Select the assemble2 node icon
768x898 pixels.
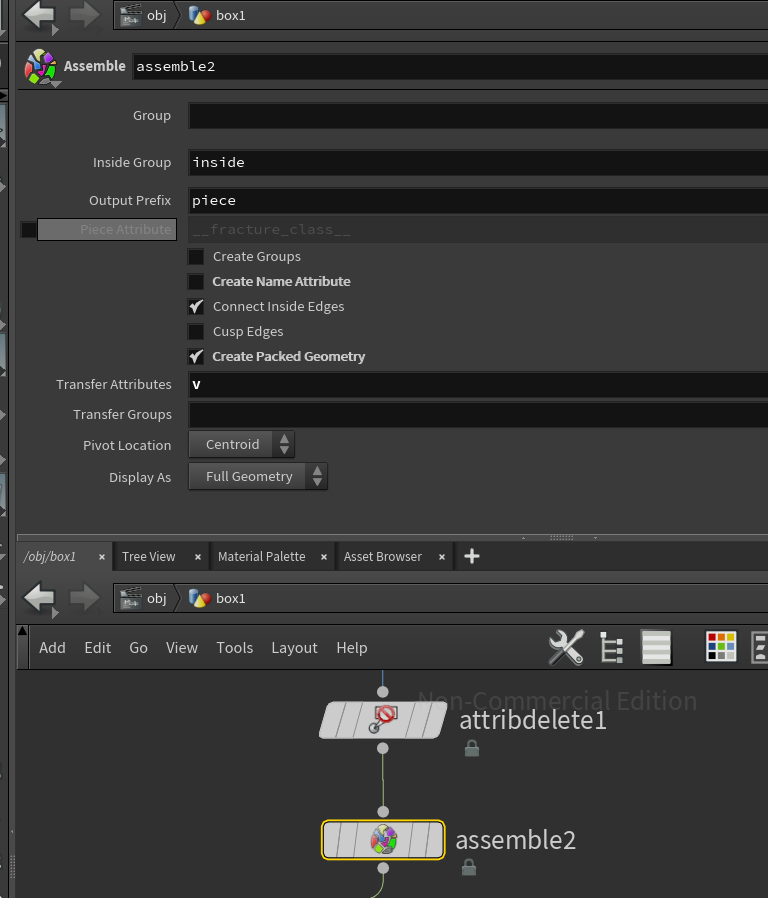(x=383, y=840)
